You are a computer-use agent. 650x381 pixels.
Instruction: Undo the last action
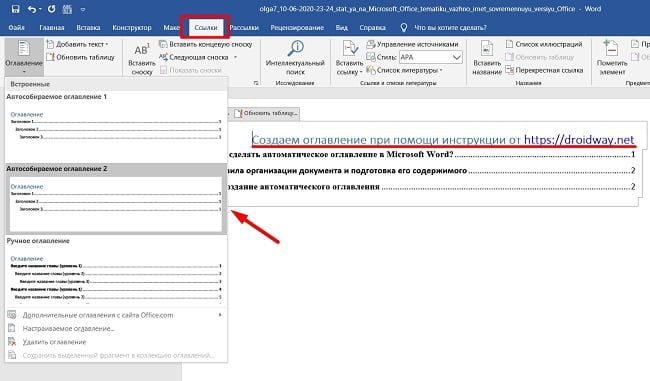(x=32, y=9)
